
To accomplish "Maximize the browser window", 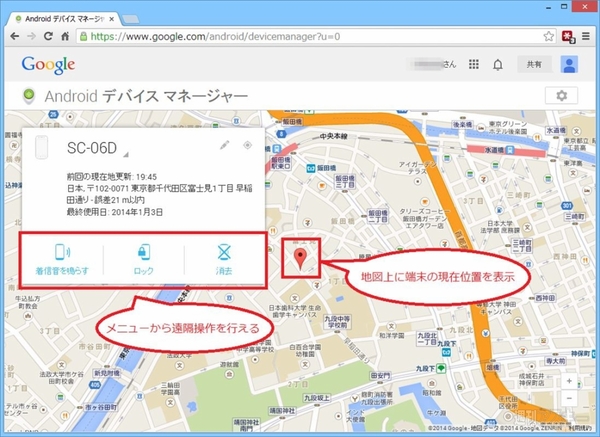I will pos(564,6).
